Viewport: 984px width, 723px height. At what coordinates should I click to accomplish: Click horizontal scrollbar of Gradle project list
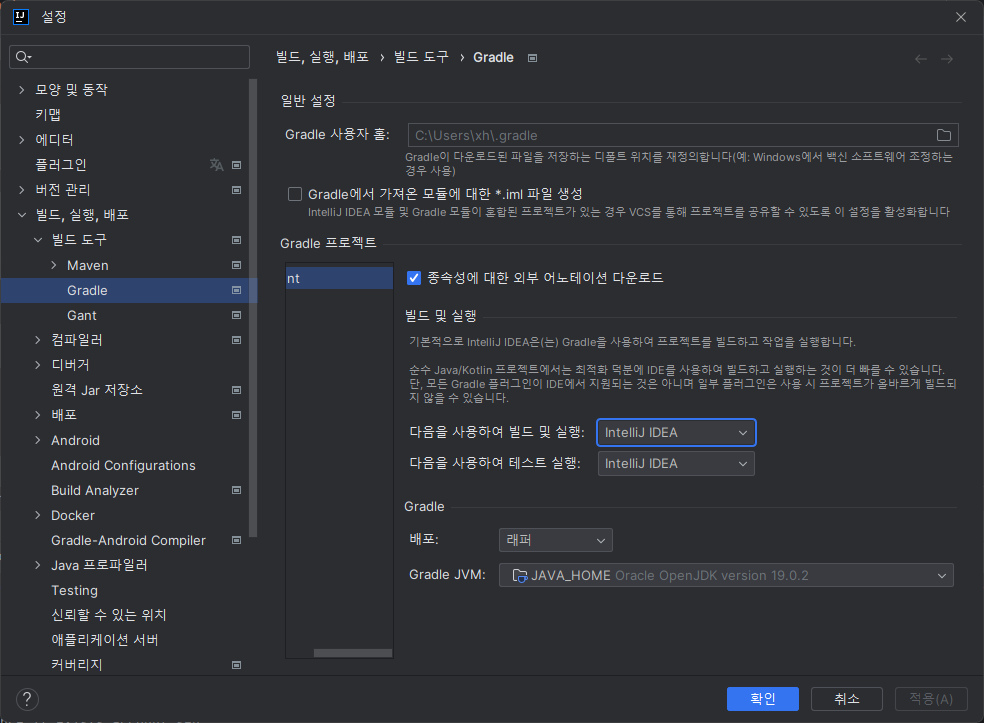click(353, 653)
